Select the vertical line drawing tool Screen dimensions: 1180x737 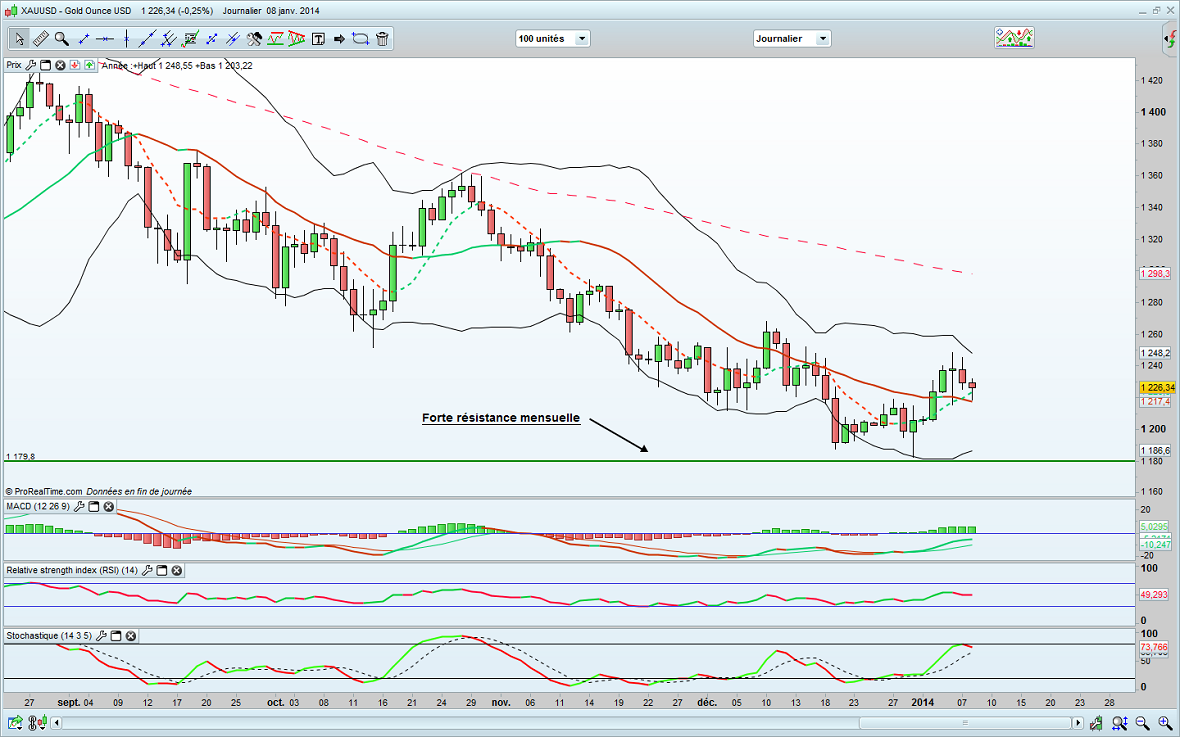click(127, 39)
